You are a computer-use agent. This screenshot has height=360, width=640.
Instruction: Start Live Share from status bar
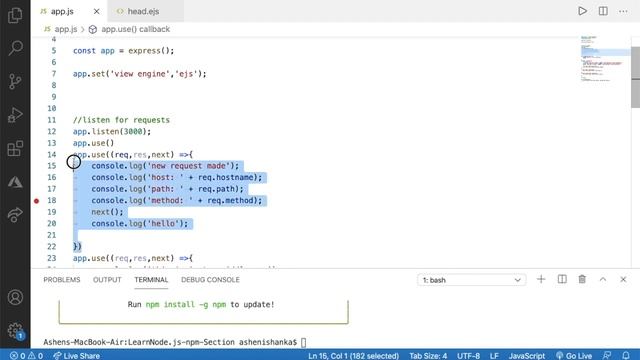(x=76, y=356)
